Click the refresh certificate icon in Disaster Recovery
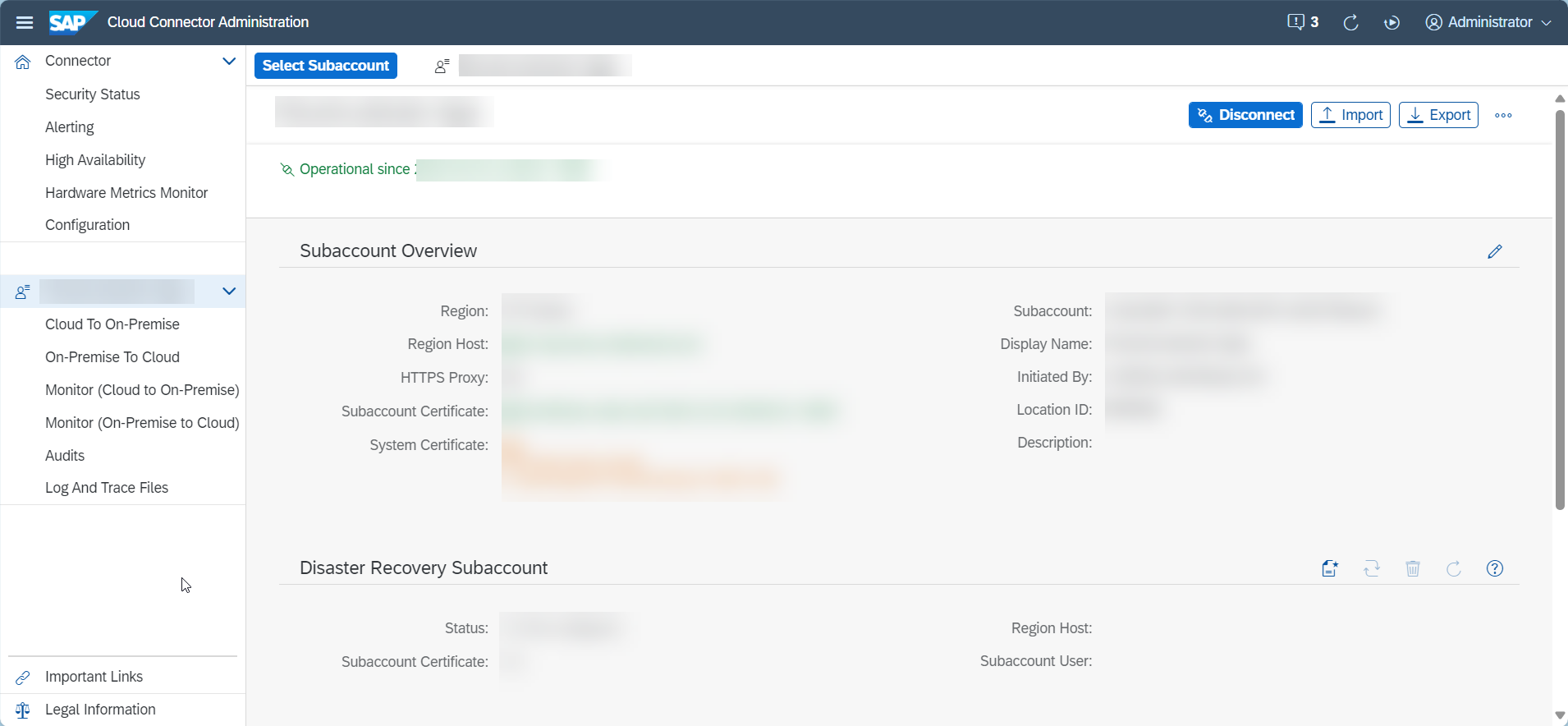This screenshot has height=726, width=1568. pos(1454,568)
